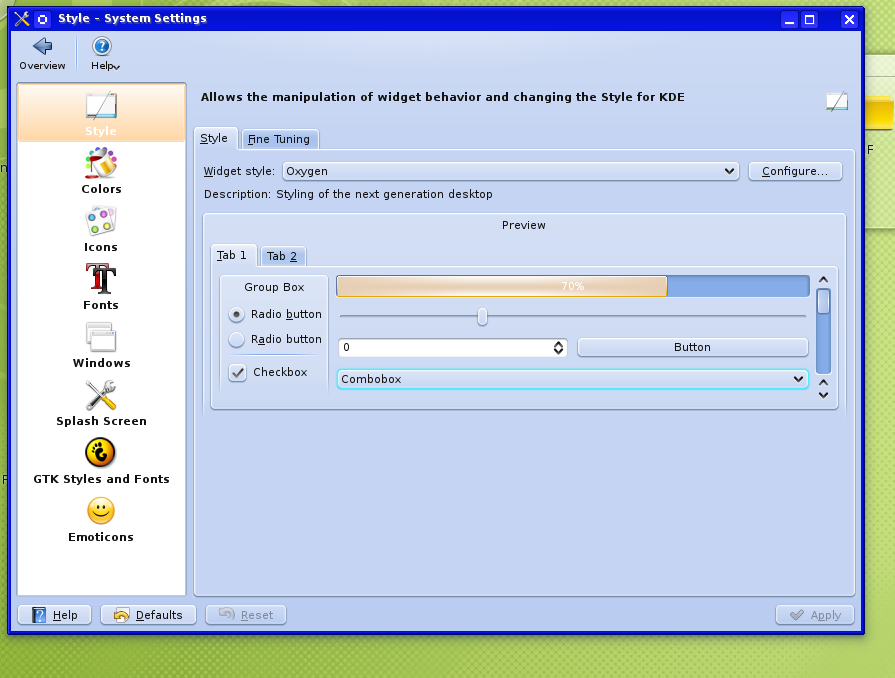The width and height of the screenshot is (895, 678).
Task: Open the Emoticons settings module
Action: click(101, 520)
